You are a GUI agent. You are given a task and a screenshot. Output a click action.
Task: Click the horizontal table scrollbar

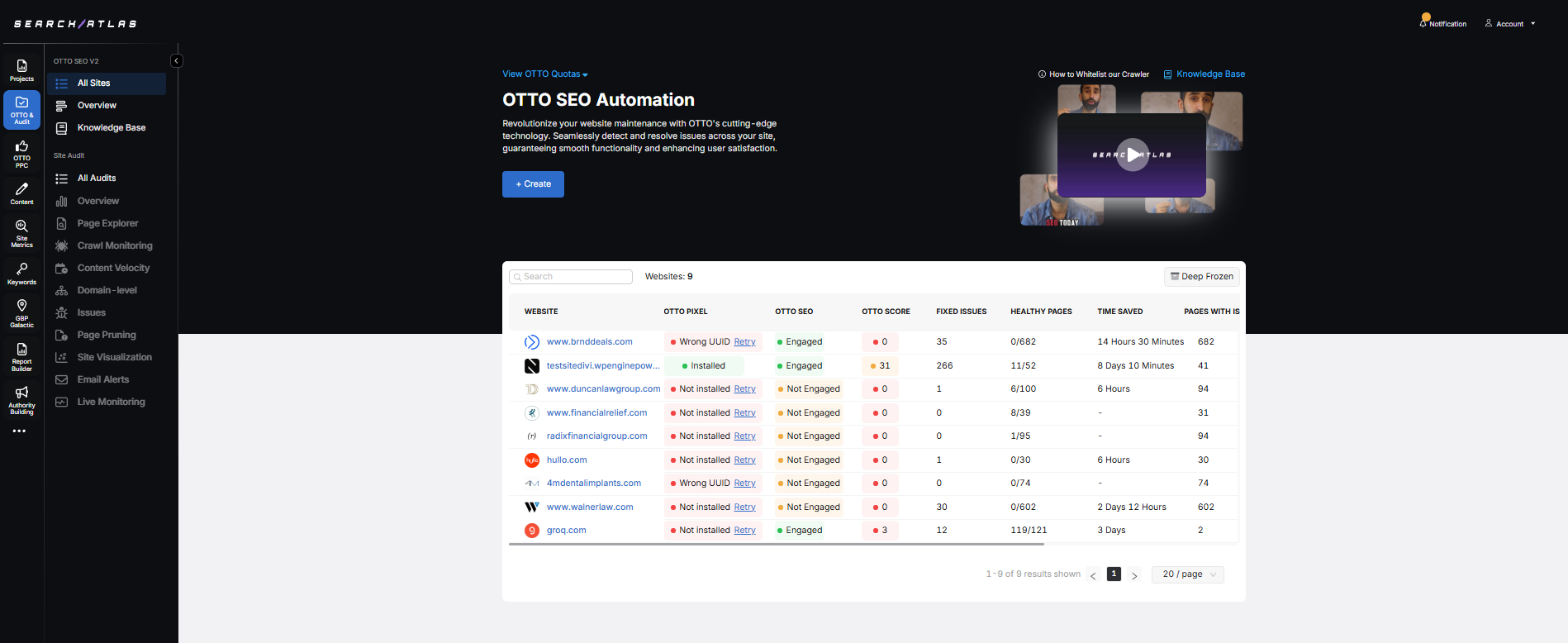[x=777, y=545]
